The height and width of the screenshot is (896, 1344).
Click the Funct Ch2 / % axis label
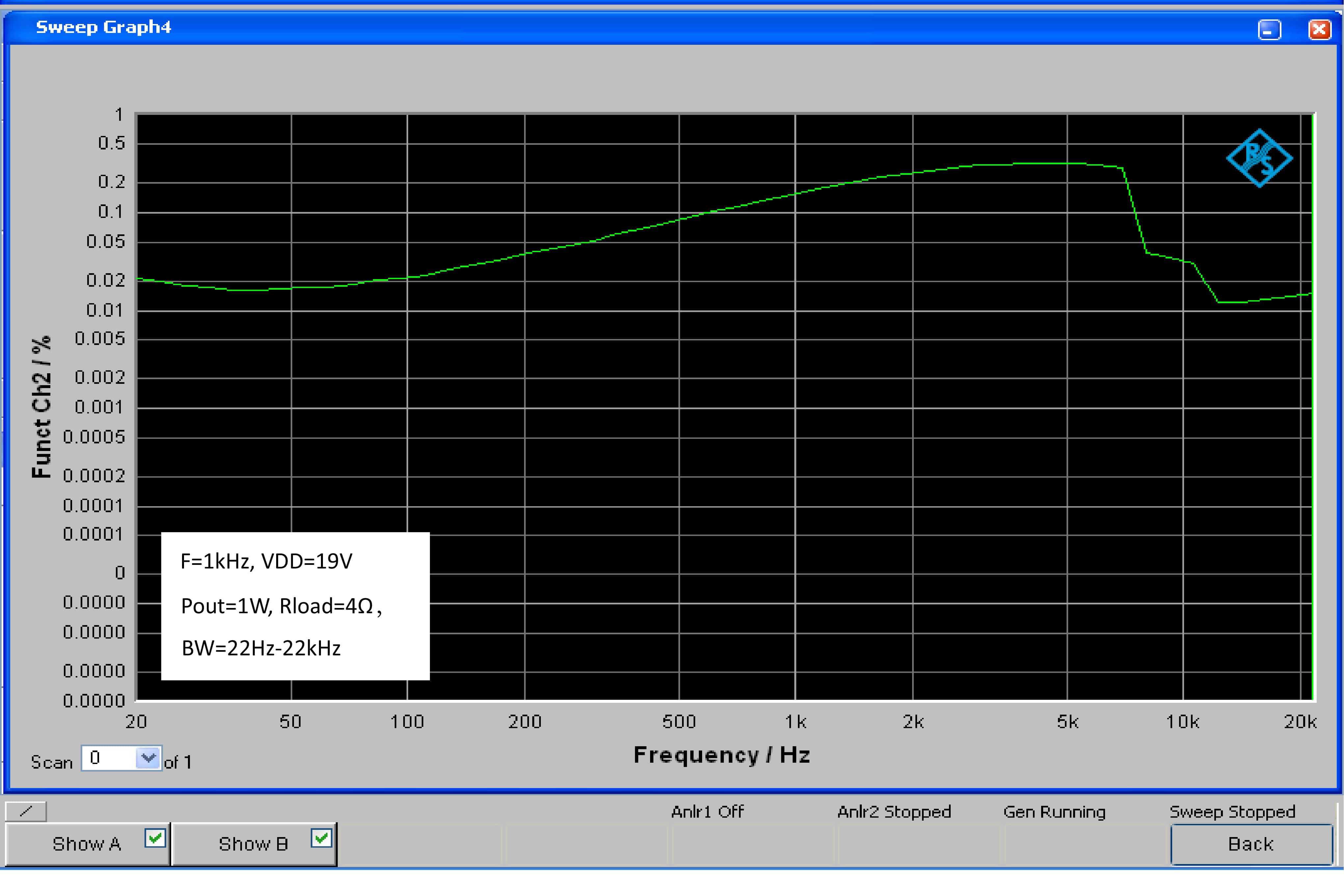pyautogui.click(x=42, y=407)
